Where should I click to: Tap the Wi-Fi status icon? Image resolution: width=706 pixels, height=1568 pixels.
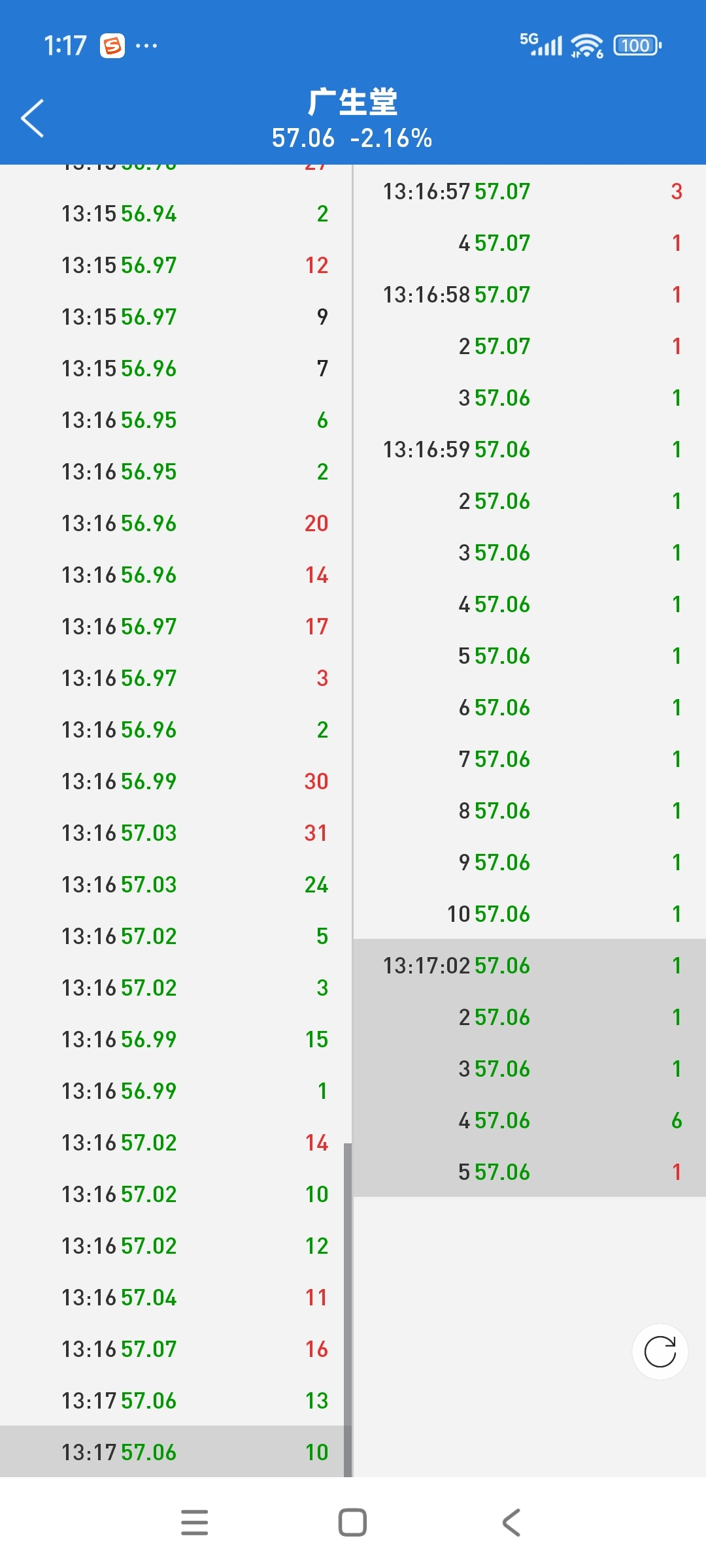(x=586, y=46)
